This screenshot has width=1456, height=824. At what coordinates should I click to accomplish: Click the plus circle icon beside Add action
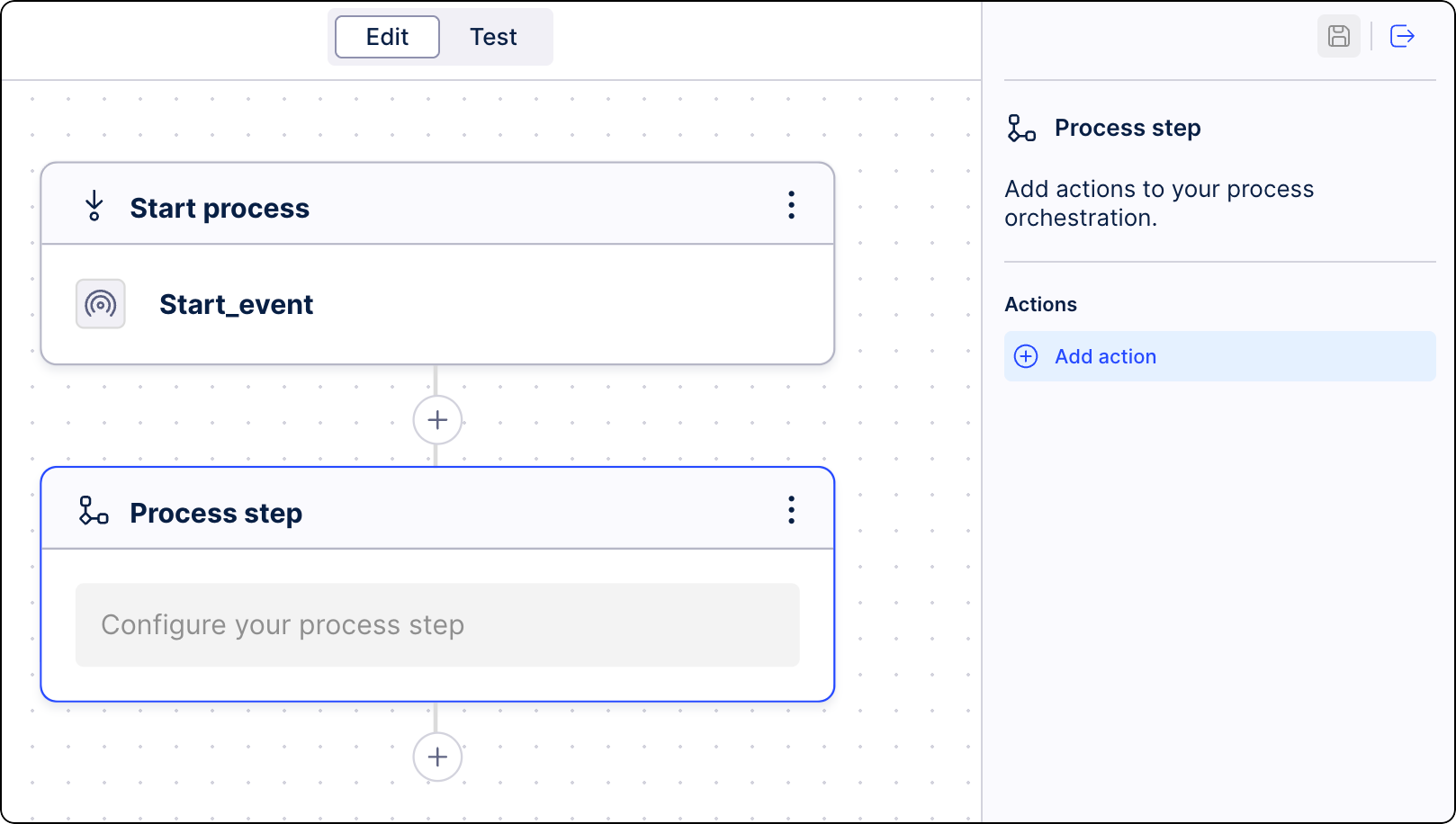click(x=1026, y=356)
